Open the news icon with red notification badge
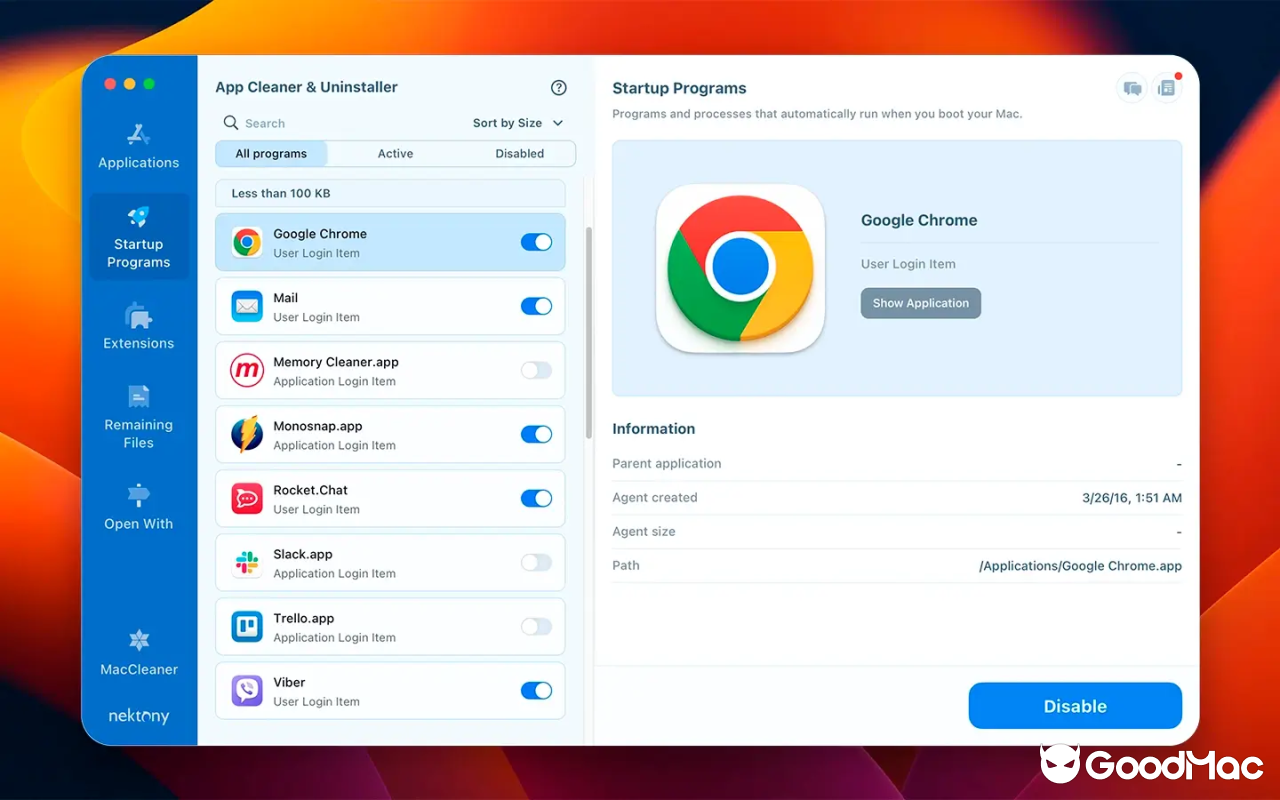Image resolution: width=1280 pixels, height=800 pixels. click(x=1167, y=88)
